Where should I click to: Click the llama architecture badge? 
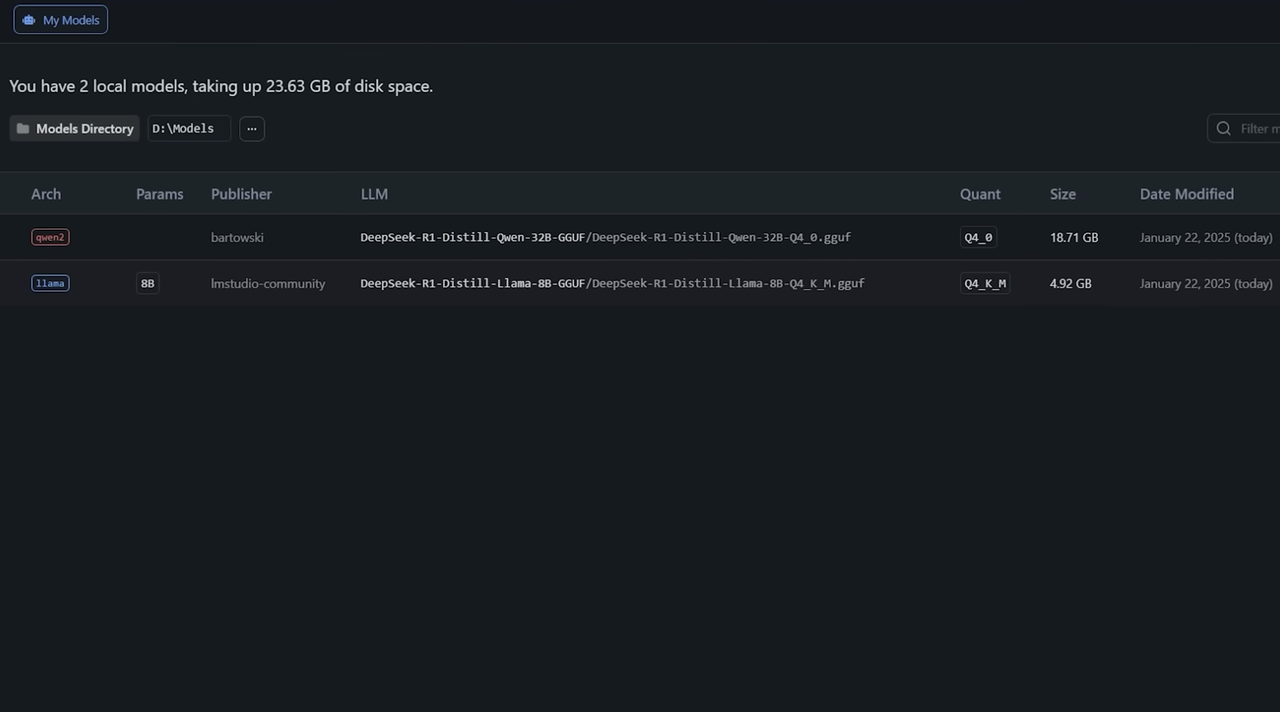(x=50, y=283)
